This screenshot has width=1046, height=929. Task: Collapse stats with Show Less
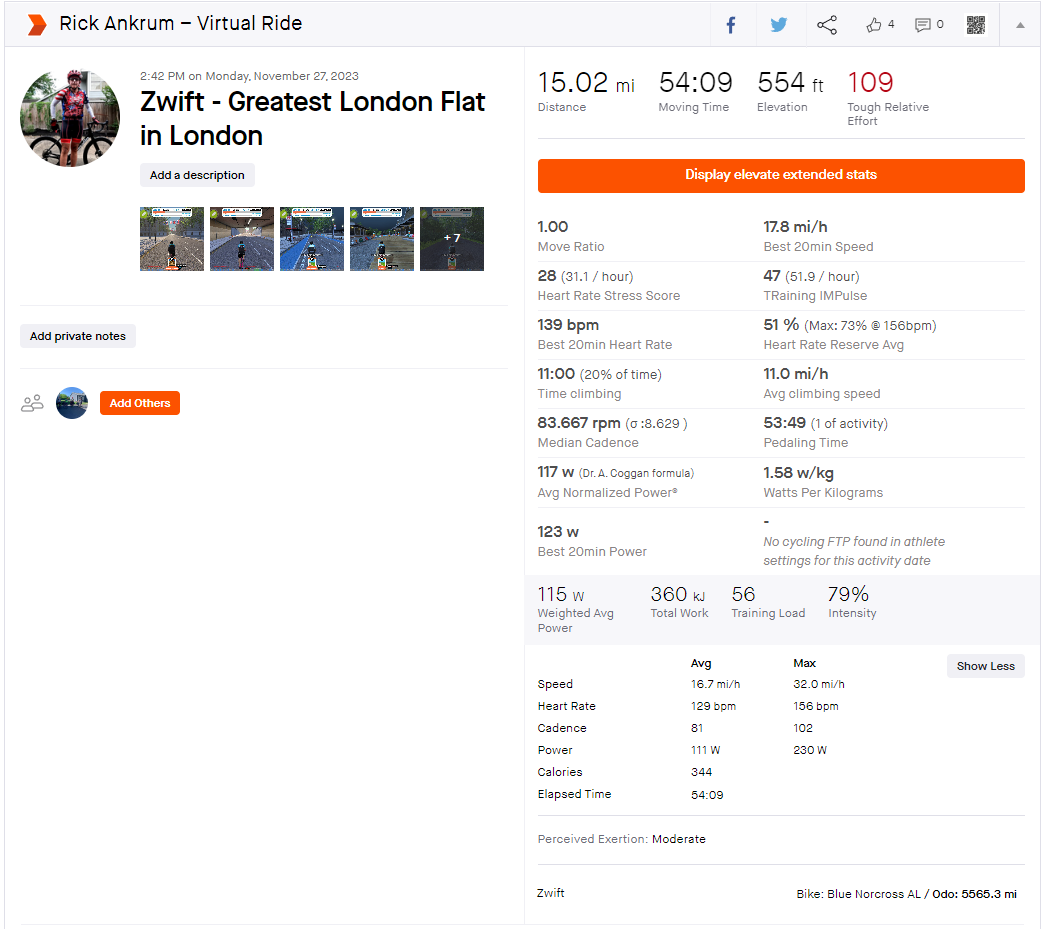(985, 666)
